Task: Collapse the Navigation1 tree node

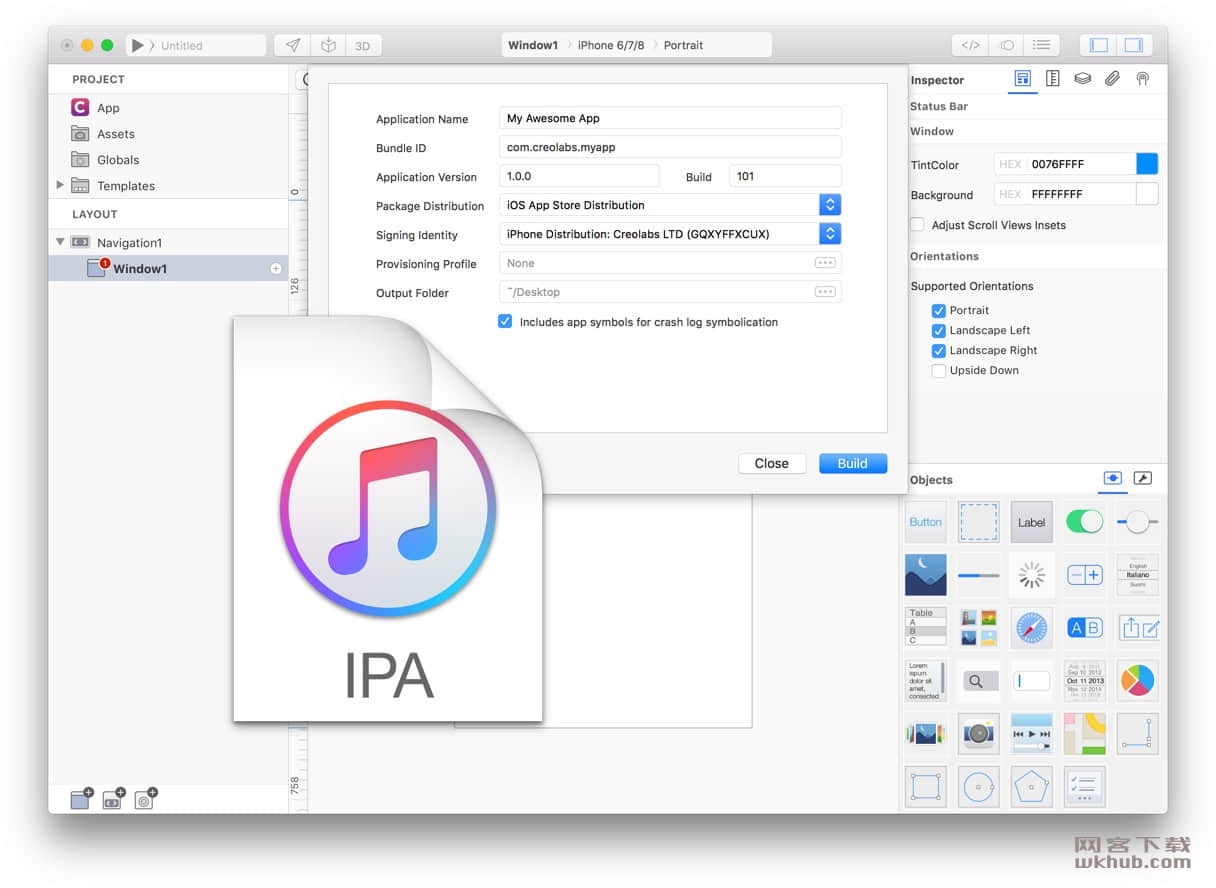Action: pos(60,242)
